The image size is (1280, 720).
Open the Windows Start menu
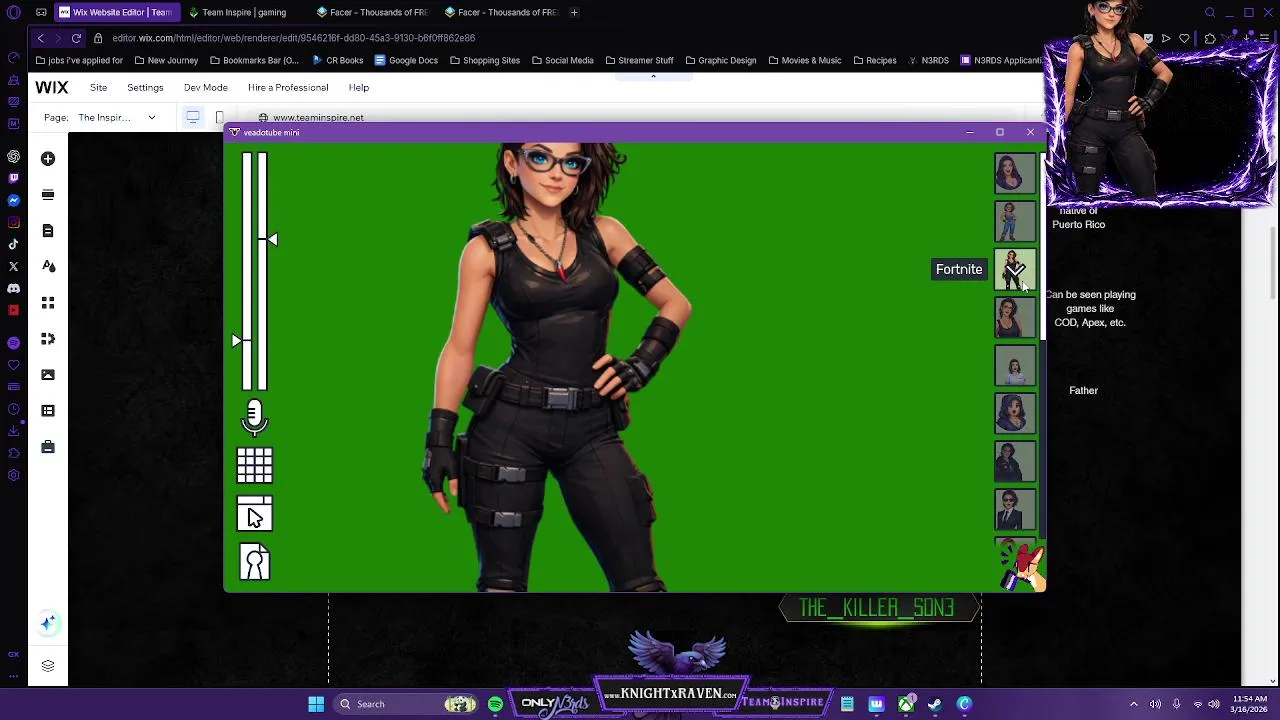(316, 704)
